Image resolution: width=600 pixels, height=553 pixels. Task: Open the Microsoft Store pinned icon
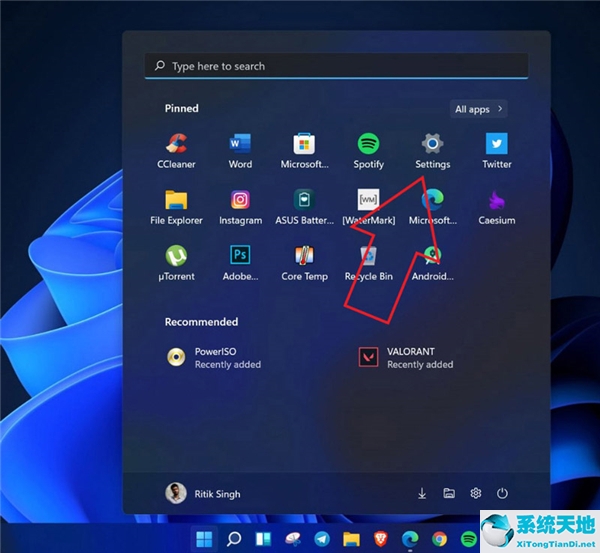304,151
